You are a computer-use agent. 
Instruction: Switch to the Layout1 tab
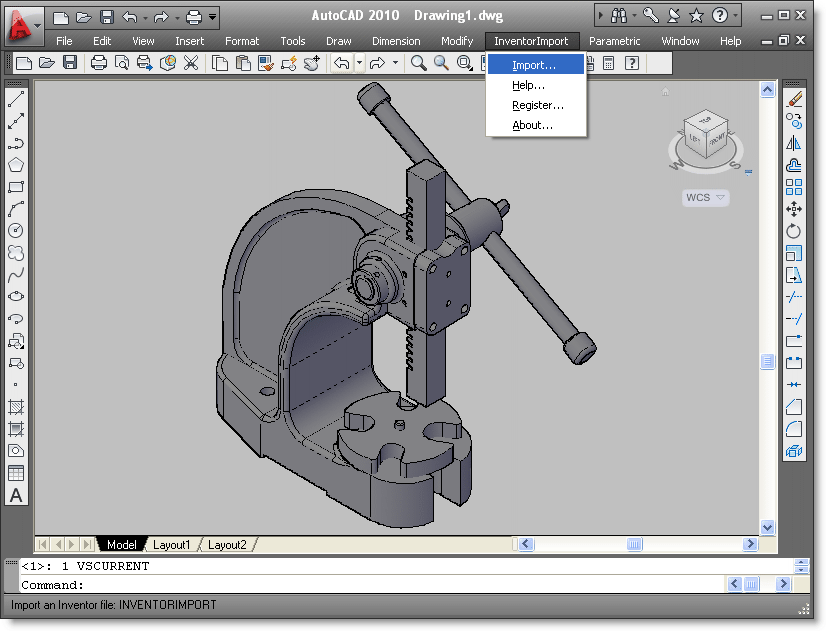171,545
